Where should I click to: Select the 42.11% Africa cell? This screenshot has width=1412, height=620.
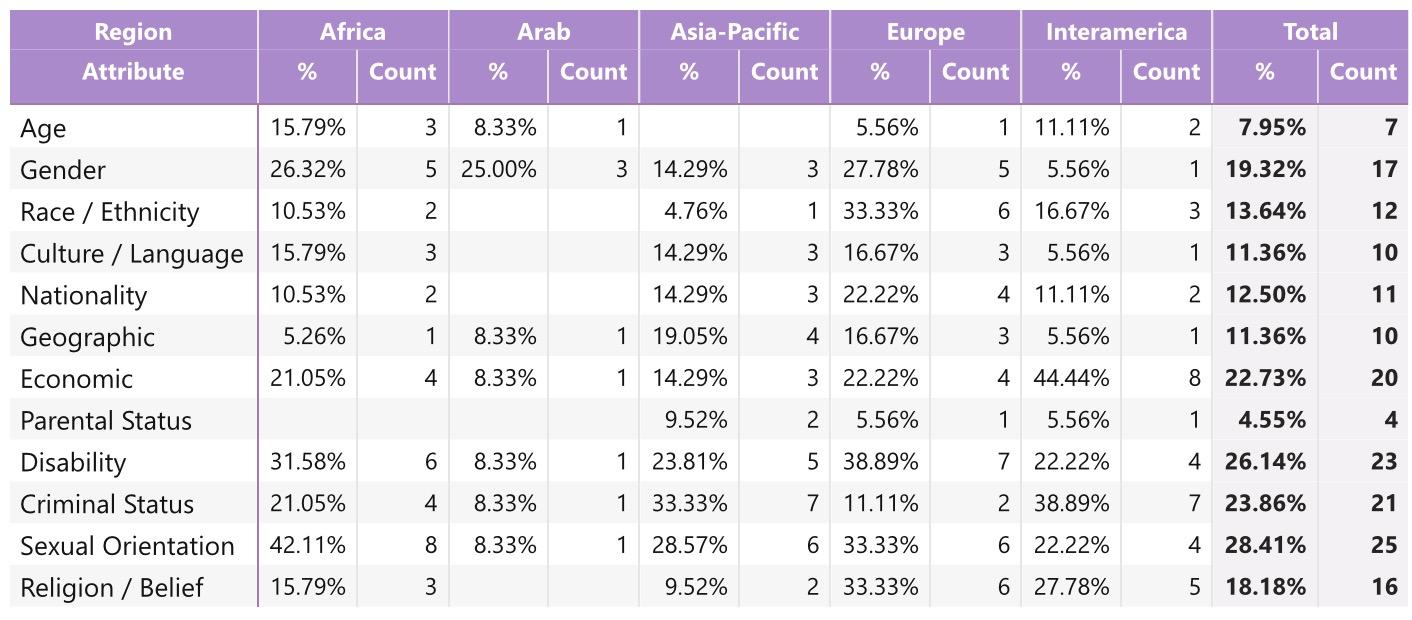tap(307, 546)
